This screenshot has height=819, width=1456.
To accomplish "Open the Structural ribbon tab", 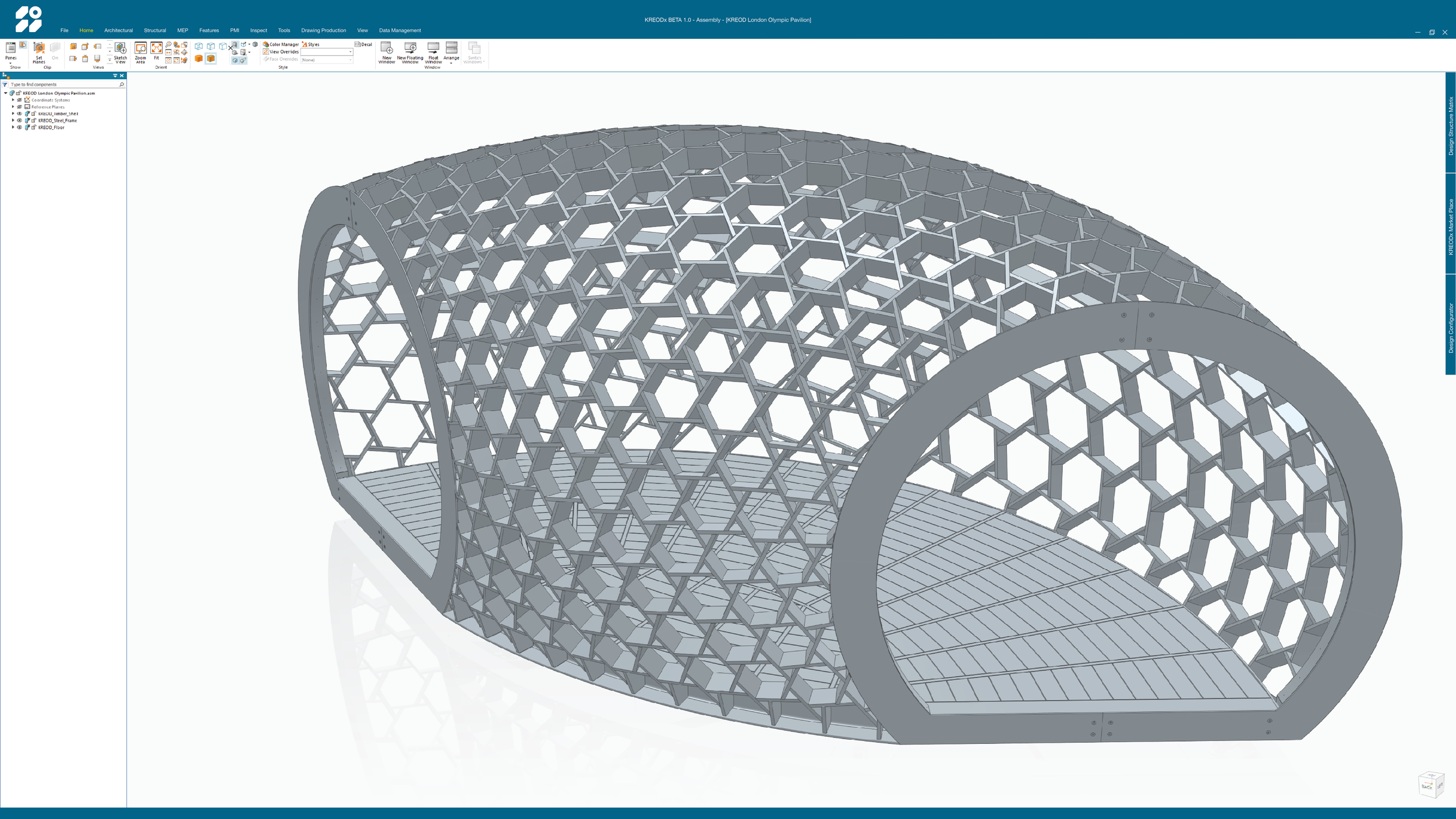I will [155, 30].
